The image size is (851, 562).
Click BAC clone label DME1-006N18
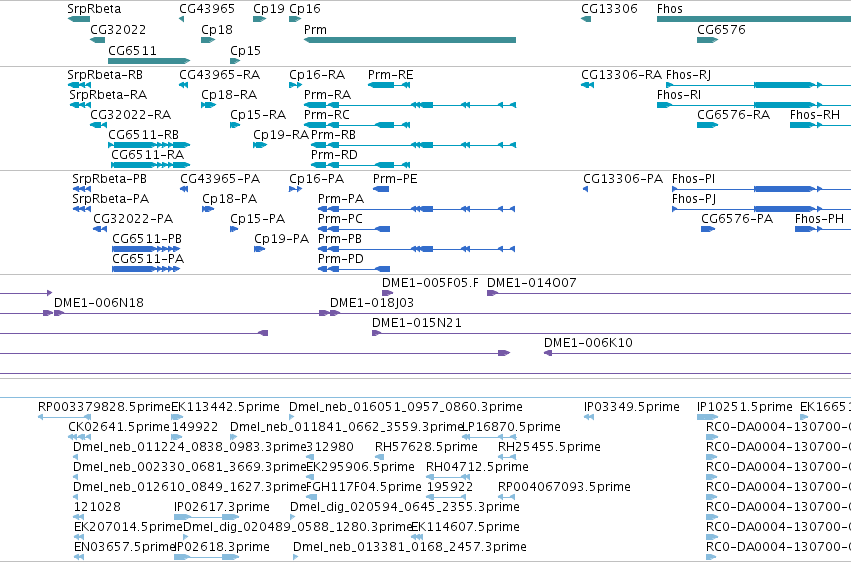click(99, 303)
